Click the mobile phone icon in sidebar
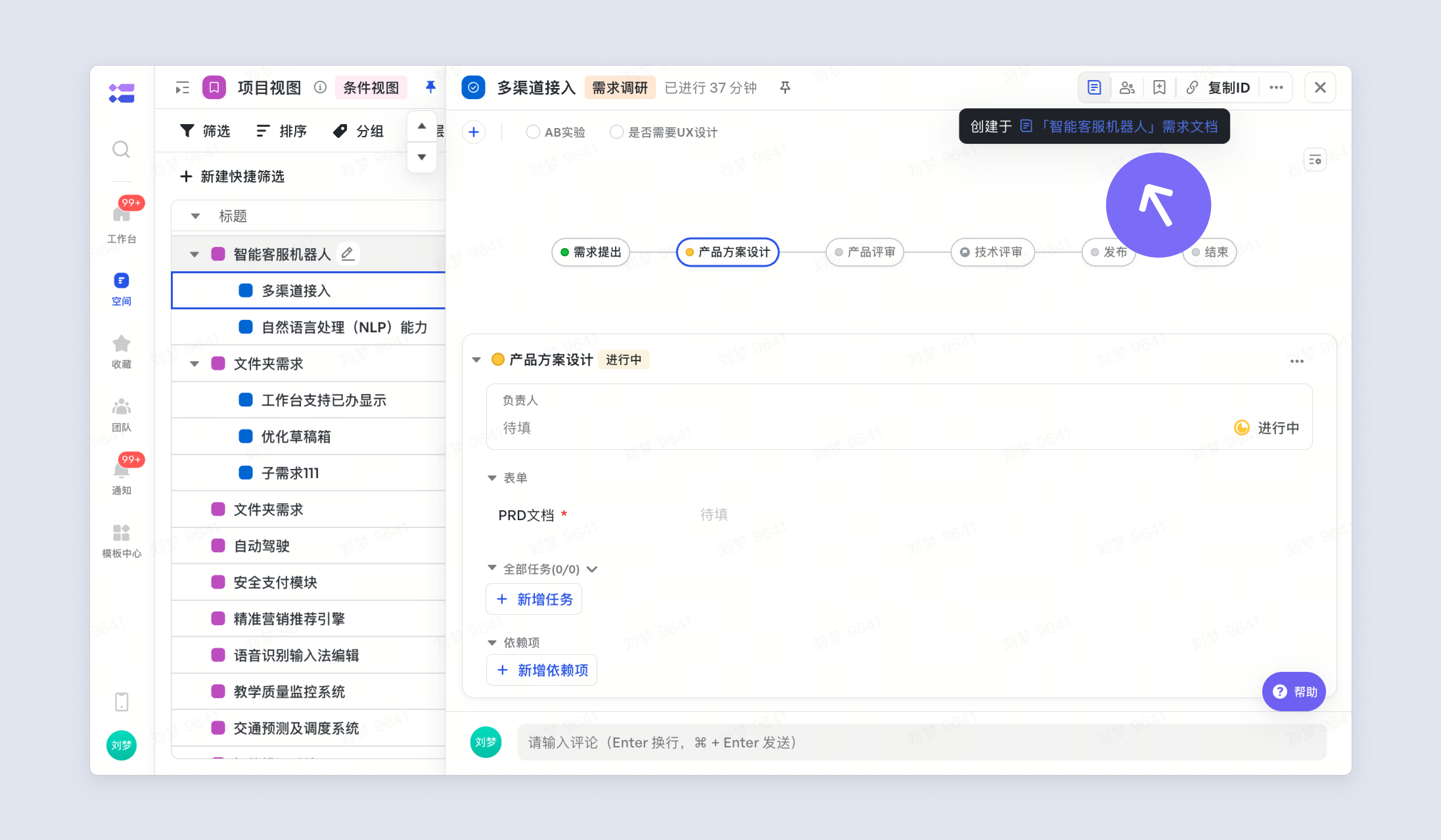Screen dimensions: 1441x840 121,702
